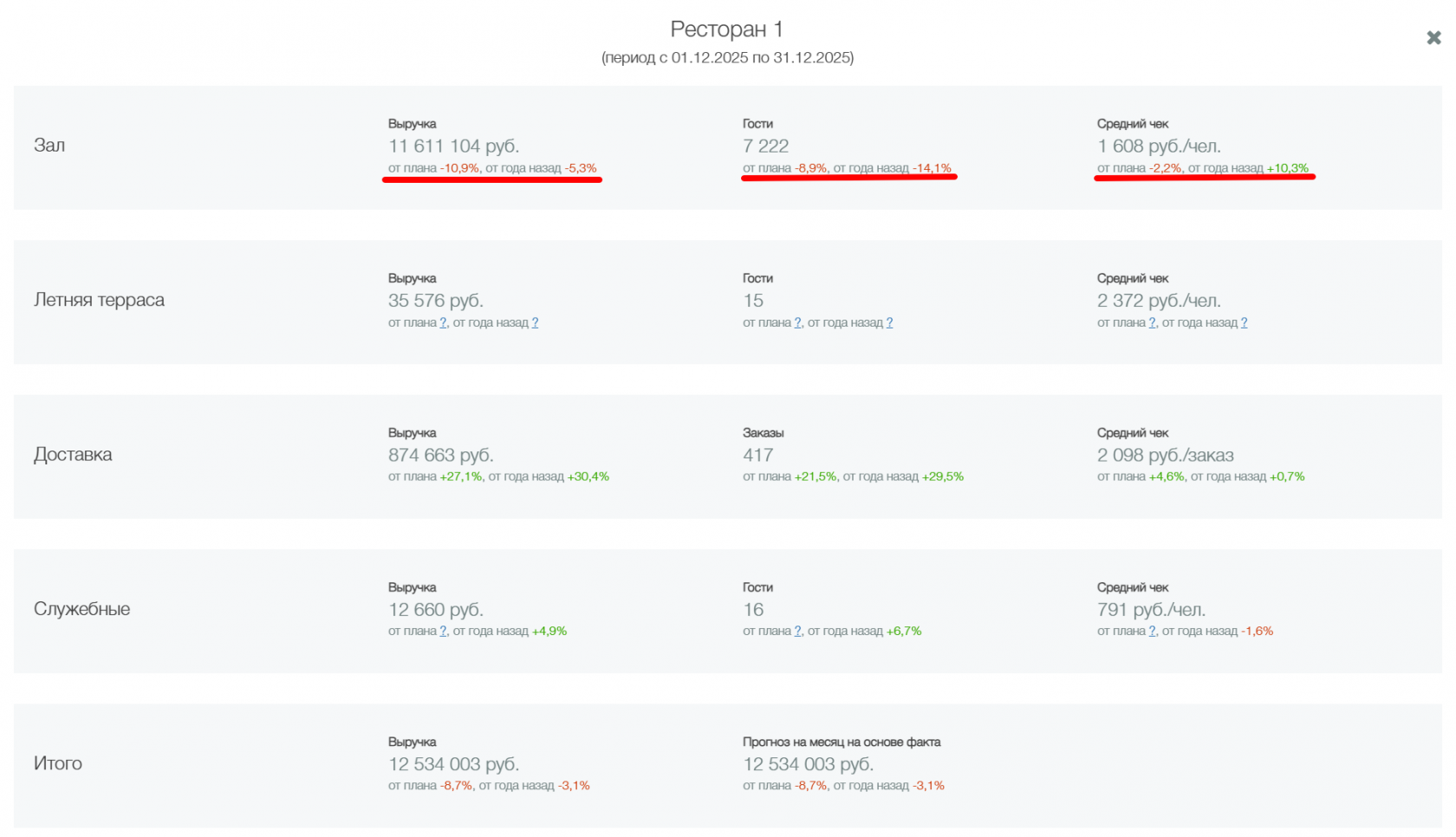Select the Летняя терраса row label
This screenshot has width=1456, height=837.
(x=99, y=300)
